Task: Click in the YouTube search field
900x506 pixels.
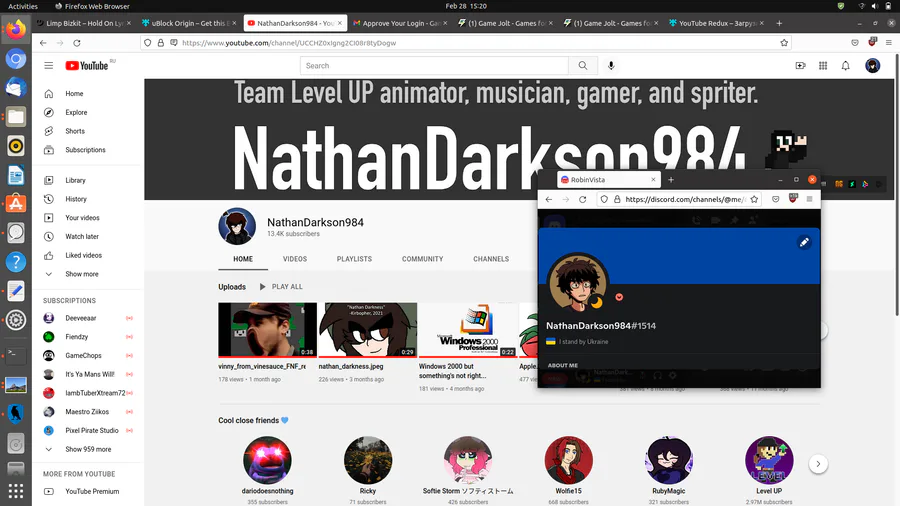Action: pyautogui.click(x=435, y=65)
